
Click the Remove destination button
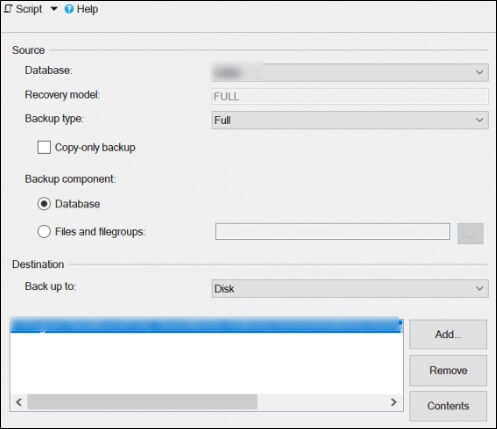click(448, 370)
